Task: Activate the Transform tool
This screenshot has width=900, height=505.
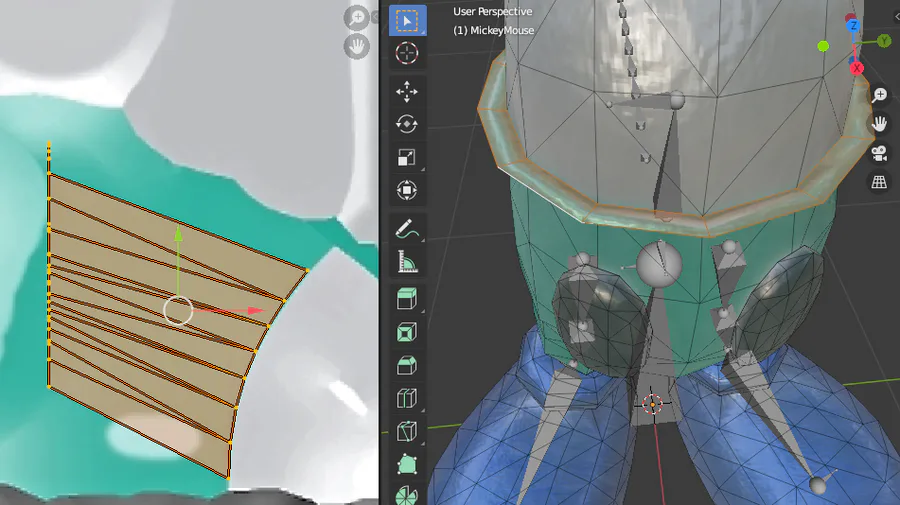Action: pyautogui.click(x=407, y=190)
